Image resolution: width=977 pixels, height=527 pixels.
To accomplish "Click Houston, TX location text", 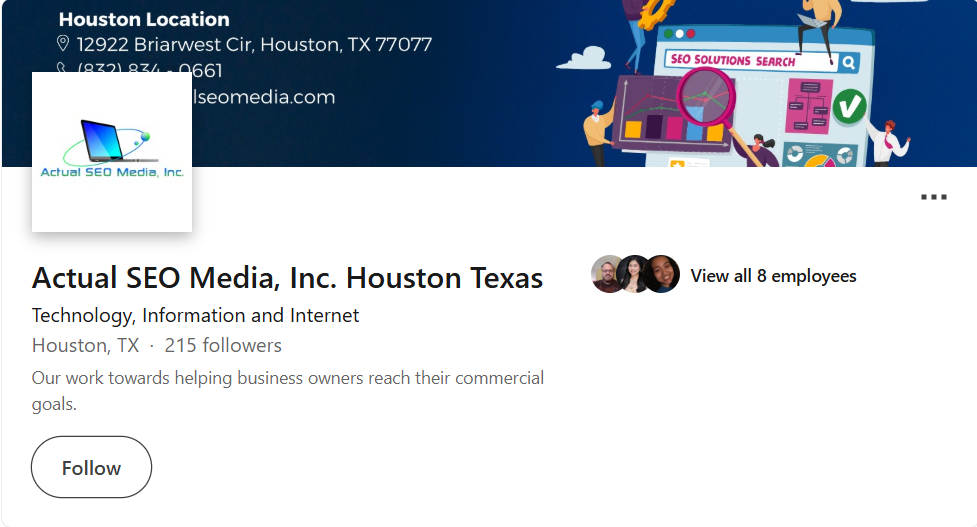I will click(x=85, y=345).
